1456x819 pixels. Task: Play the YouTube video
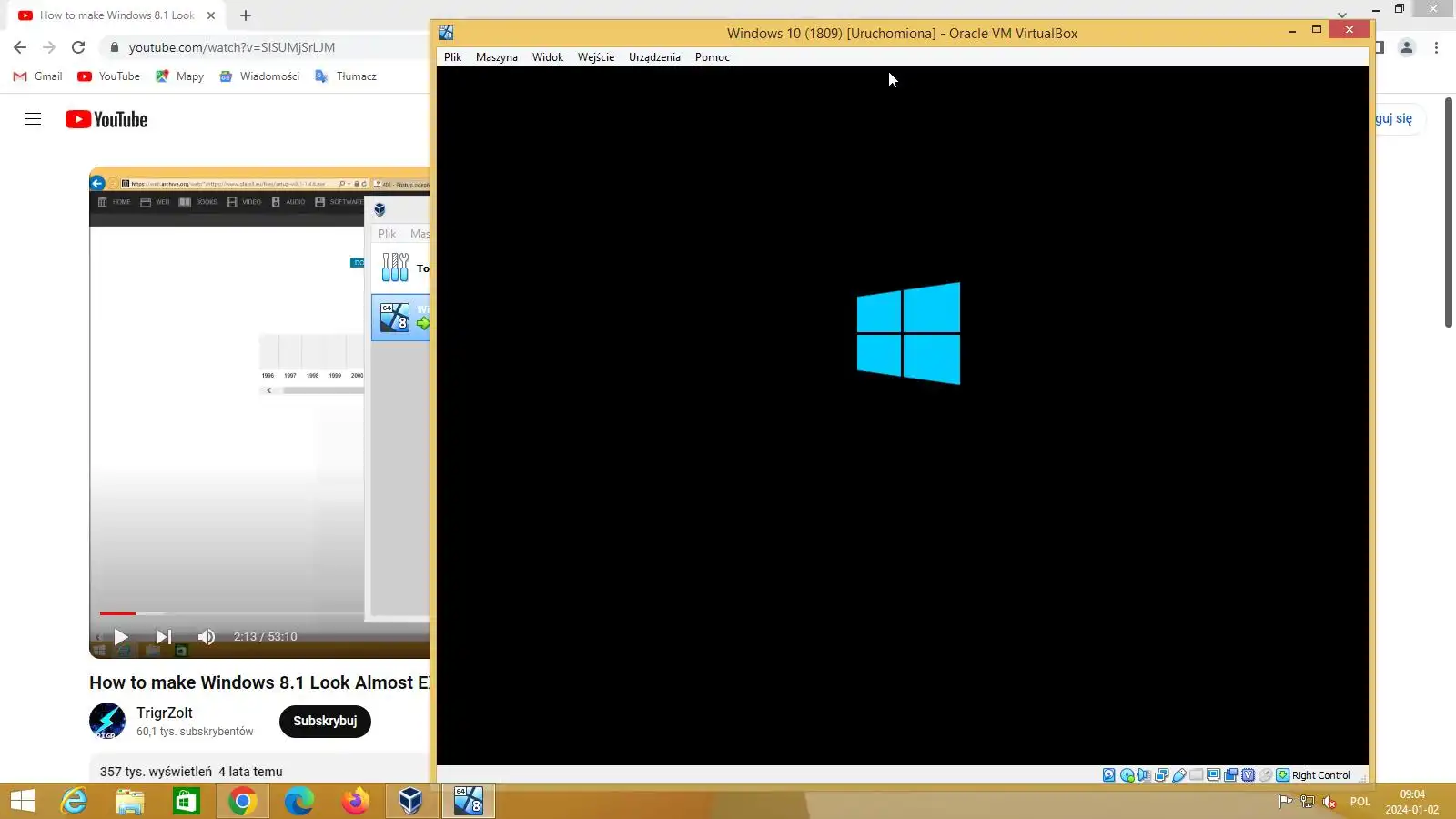coord(121,637)
